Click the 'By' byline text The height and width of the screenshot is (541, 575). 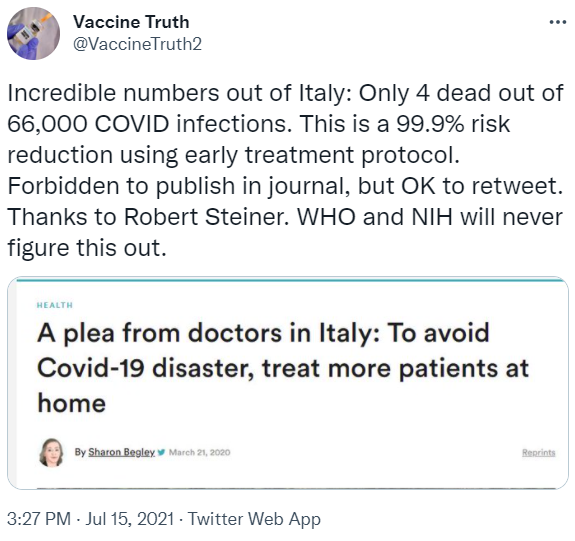click(x=80, y=452)
